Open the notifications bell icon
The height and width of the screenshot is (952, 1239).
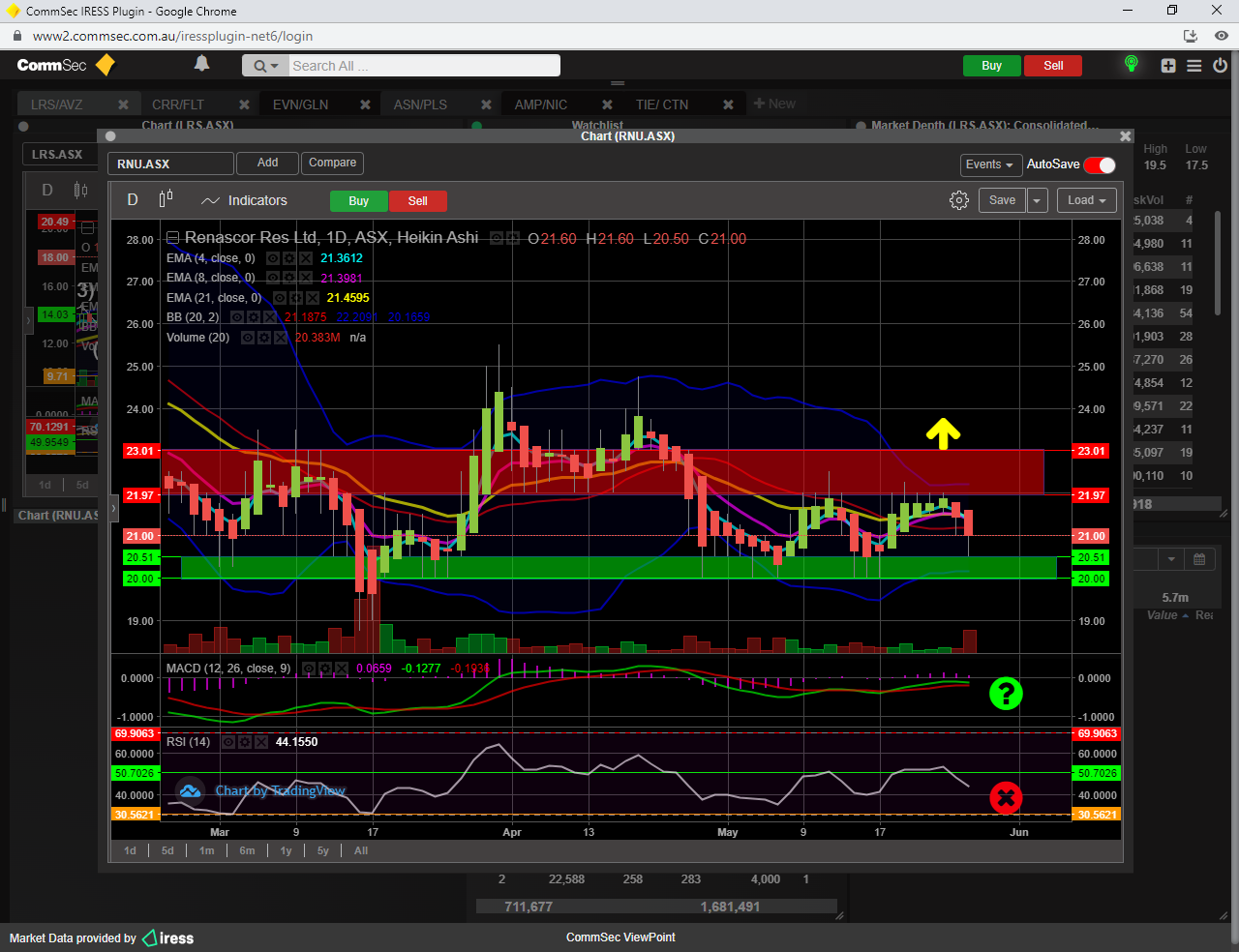point(201,64)
